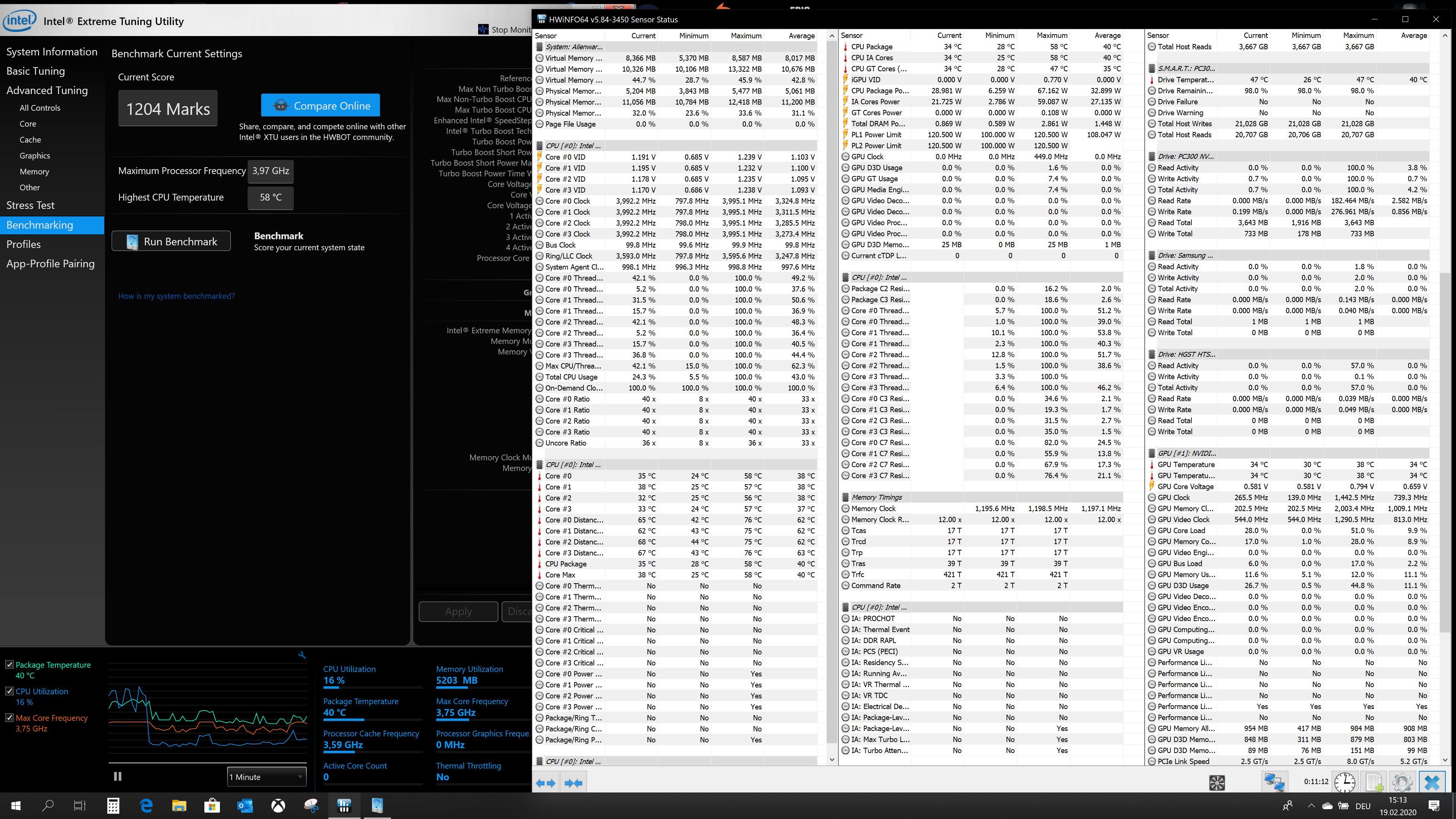Reset sensor values with clock icon
Viewport: 1456px width, 819px height.
point(1345,783)
